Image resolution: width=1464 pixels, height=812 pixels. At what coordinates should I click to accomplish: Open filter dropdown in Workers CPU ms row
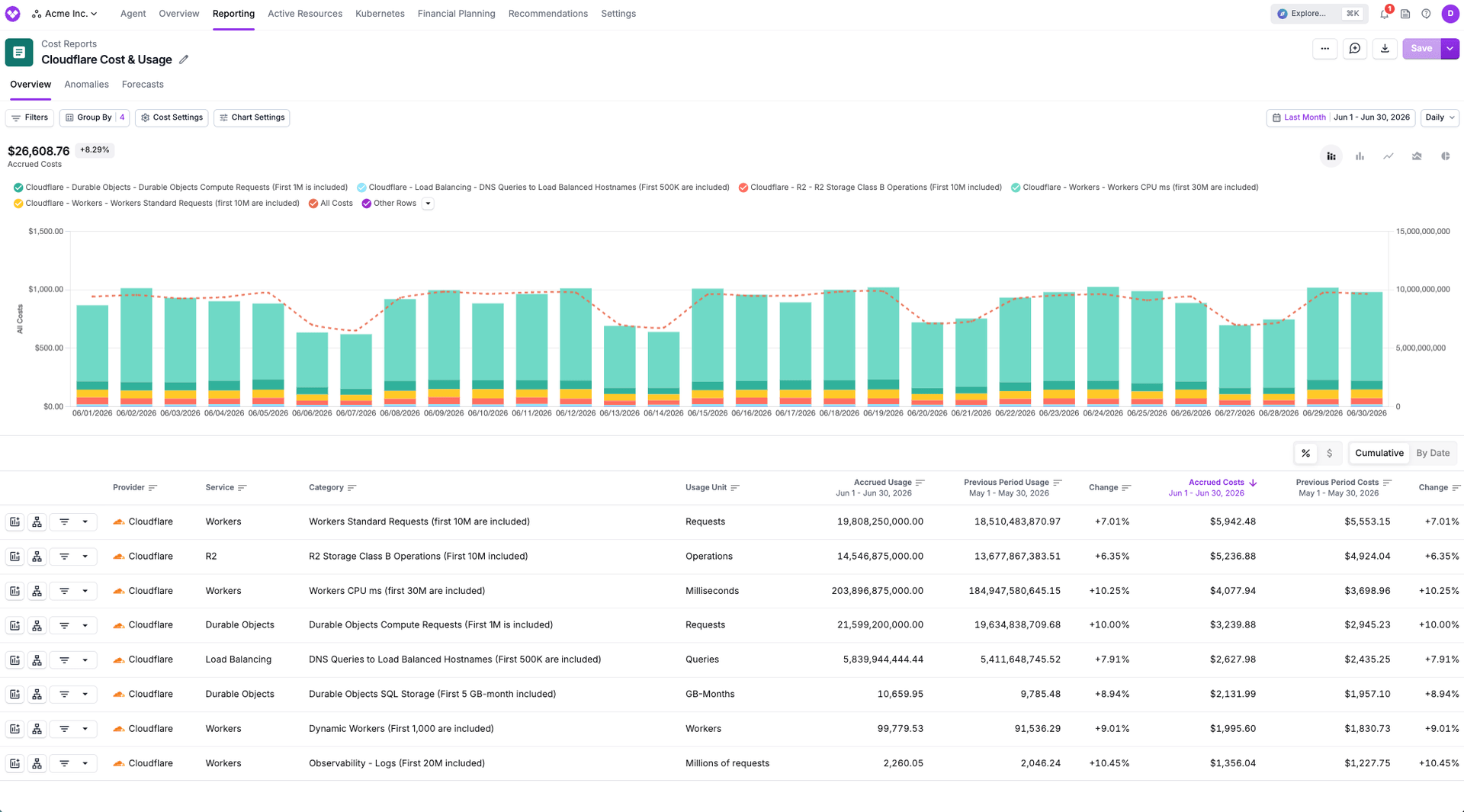[x=73, y=591]
